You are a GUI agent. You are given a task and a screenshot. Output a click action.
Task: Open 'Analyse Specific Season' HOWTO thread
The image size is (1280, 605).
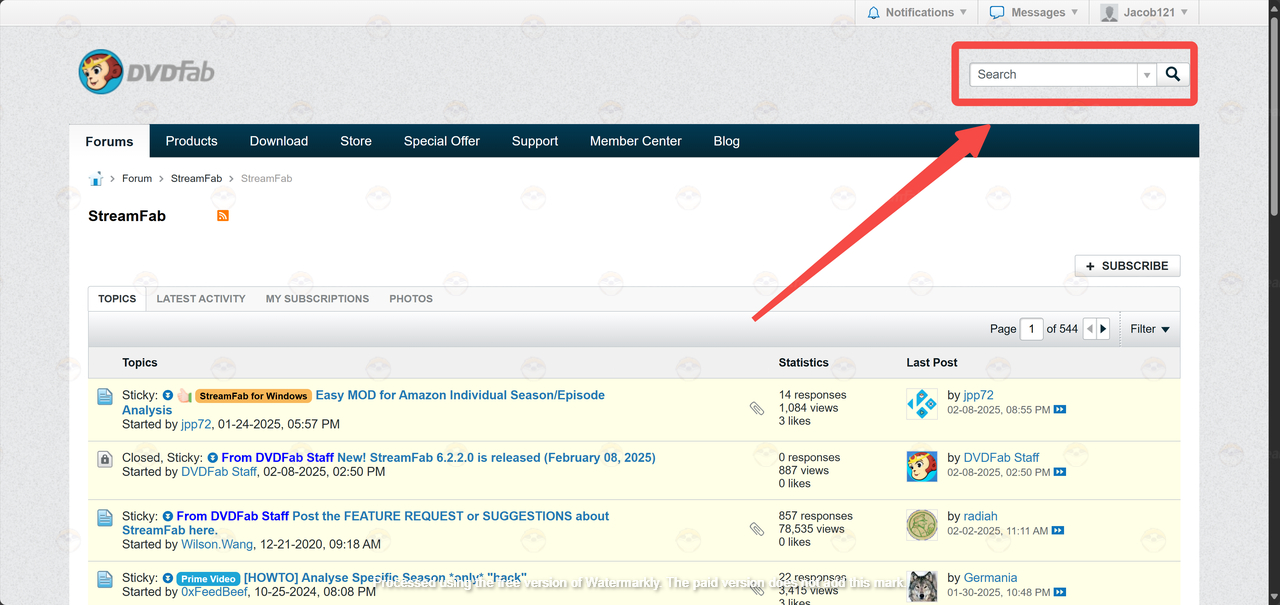[385, 578]
